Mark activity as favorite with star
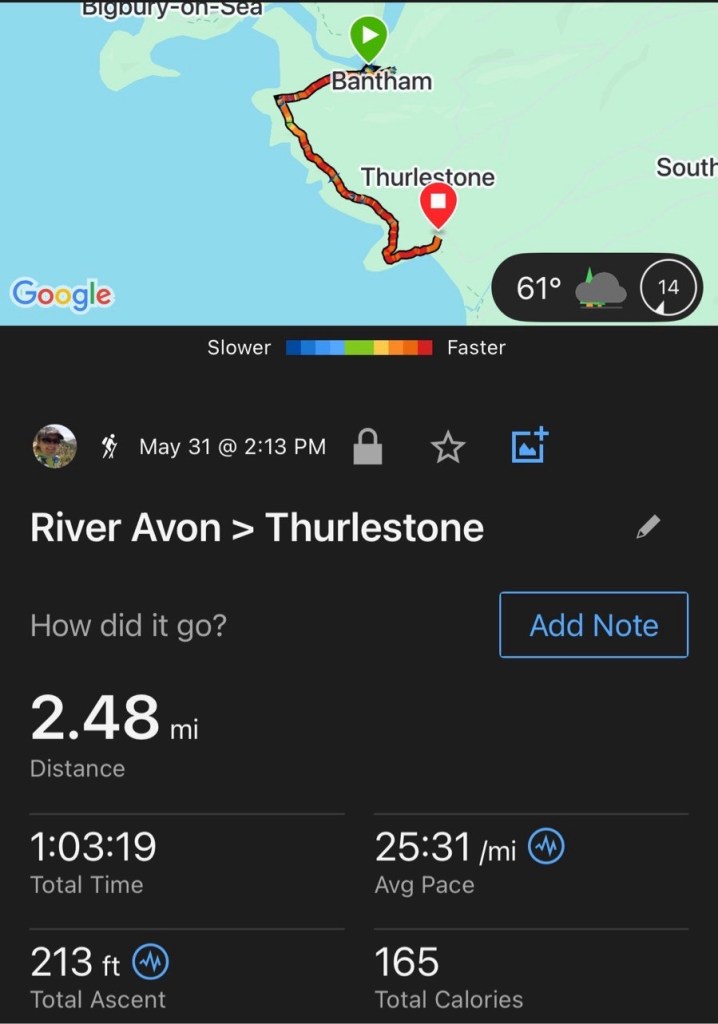 448,447
